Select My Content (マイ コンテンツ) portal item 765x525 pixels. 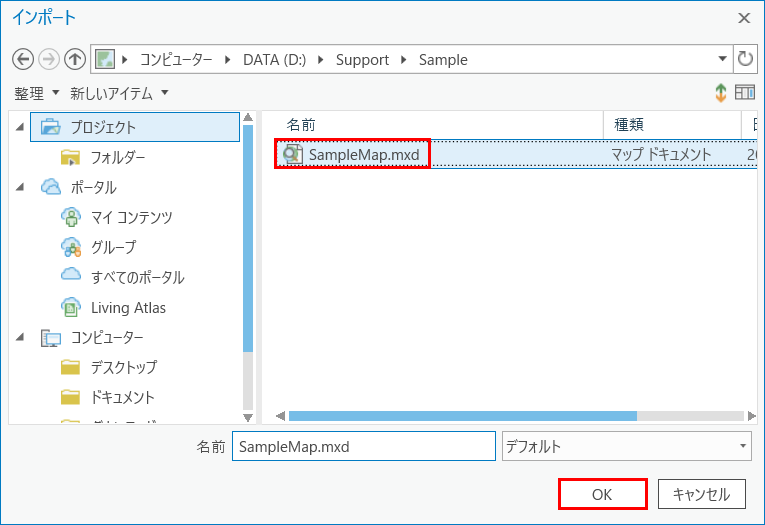pyautogui.click(x=131, y=217)
